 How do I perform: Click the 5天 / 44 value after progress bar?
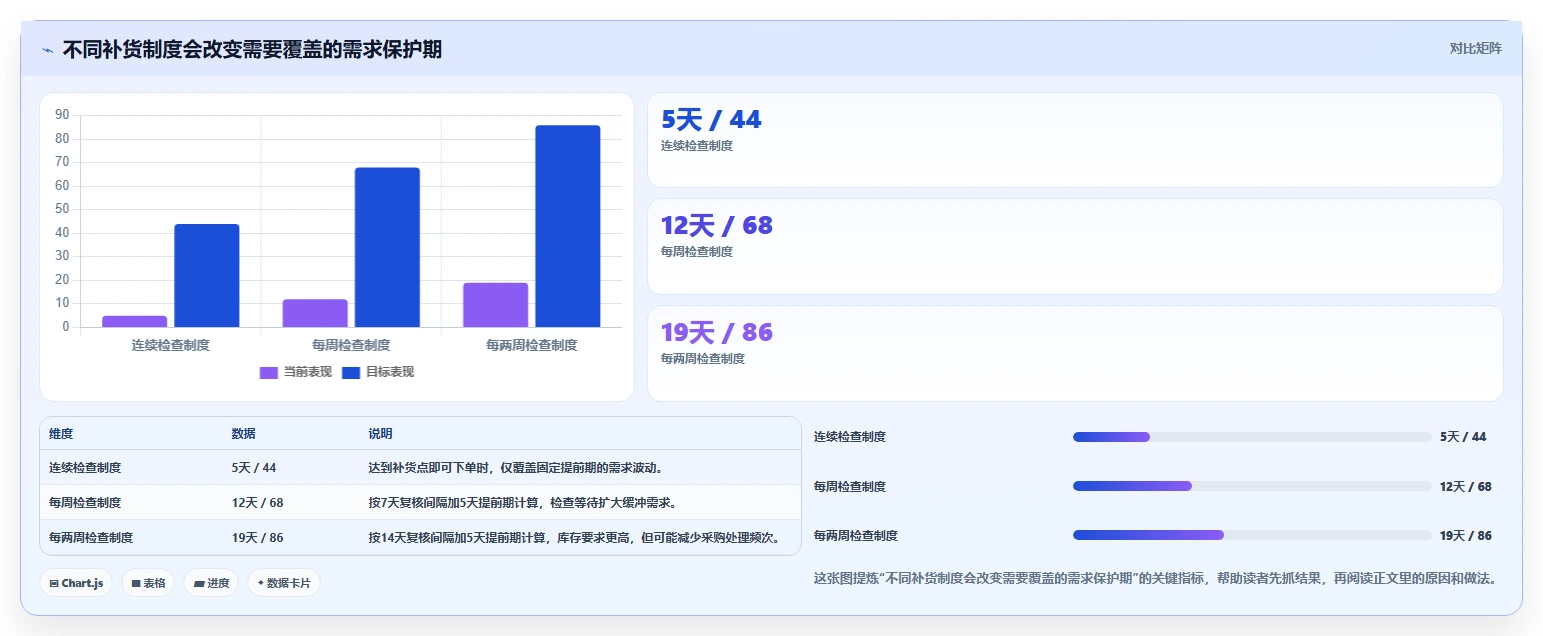pos(1463,437)
